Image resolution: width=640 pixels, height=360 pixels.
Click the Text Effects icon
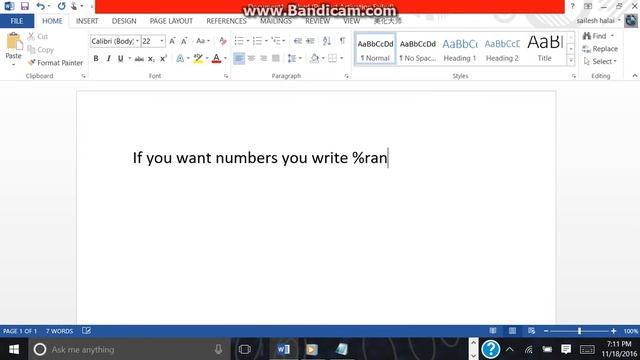click(x=180, y=58)
